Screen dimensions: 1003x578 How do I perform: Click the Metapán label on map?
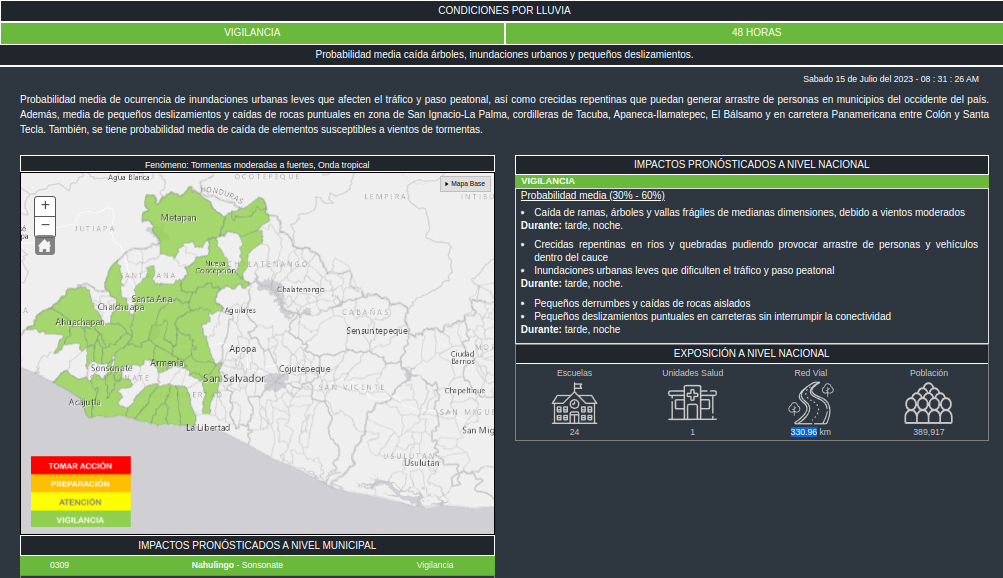(178, 218)
